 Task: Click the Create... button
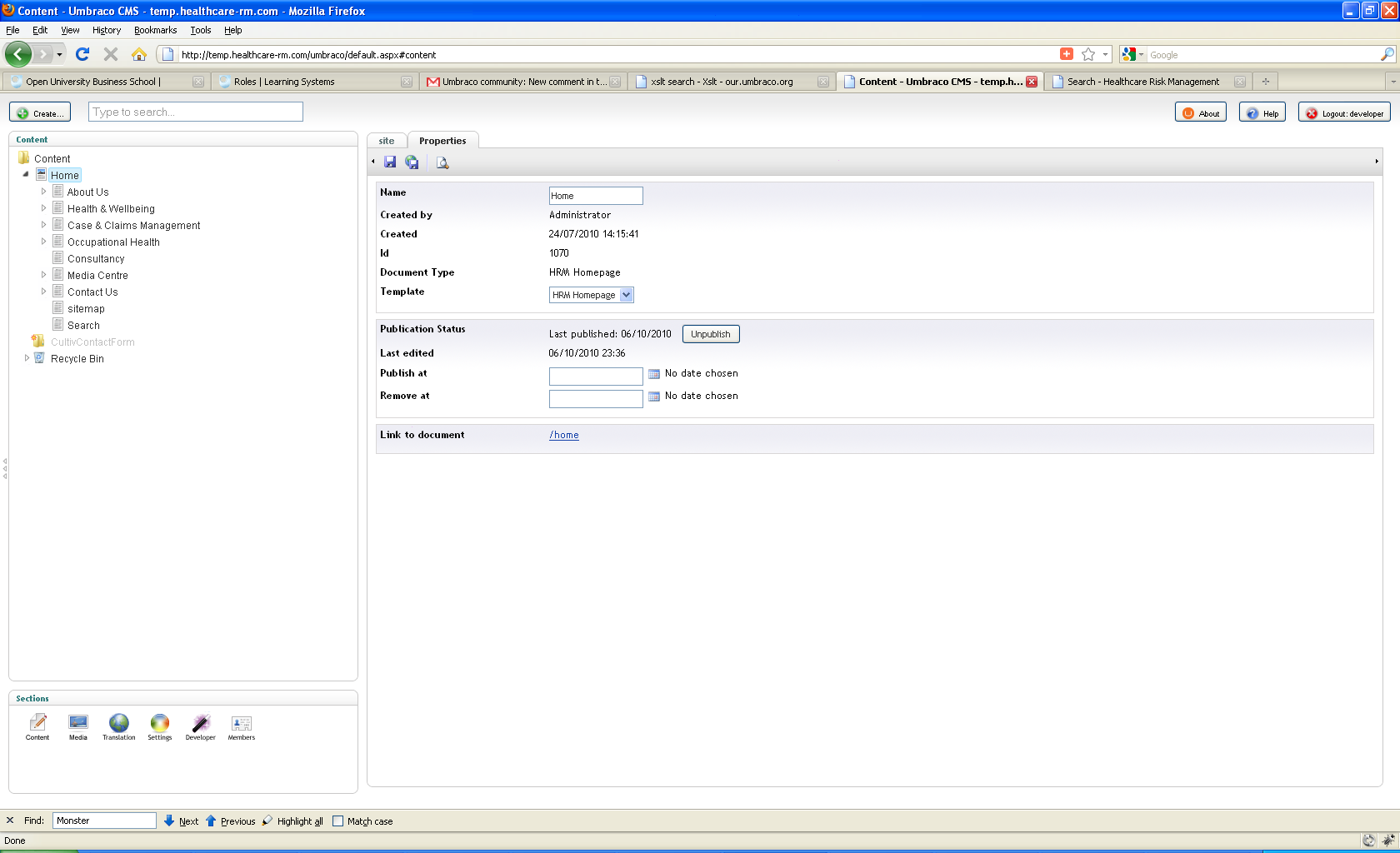[x=40, y=112]
